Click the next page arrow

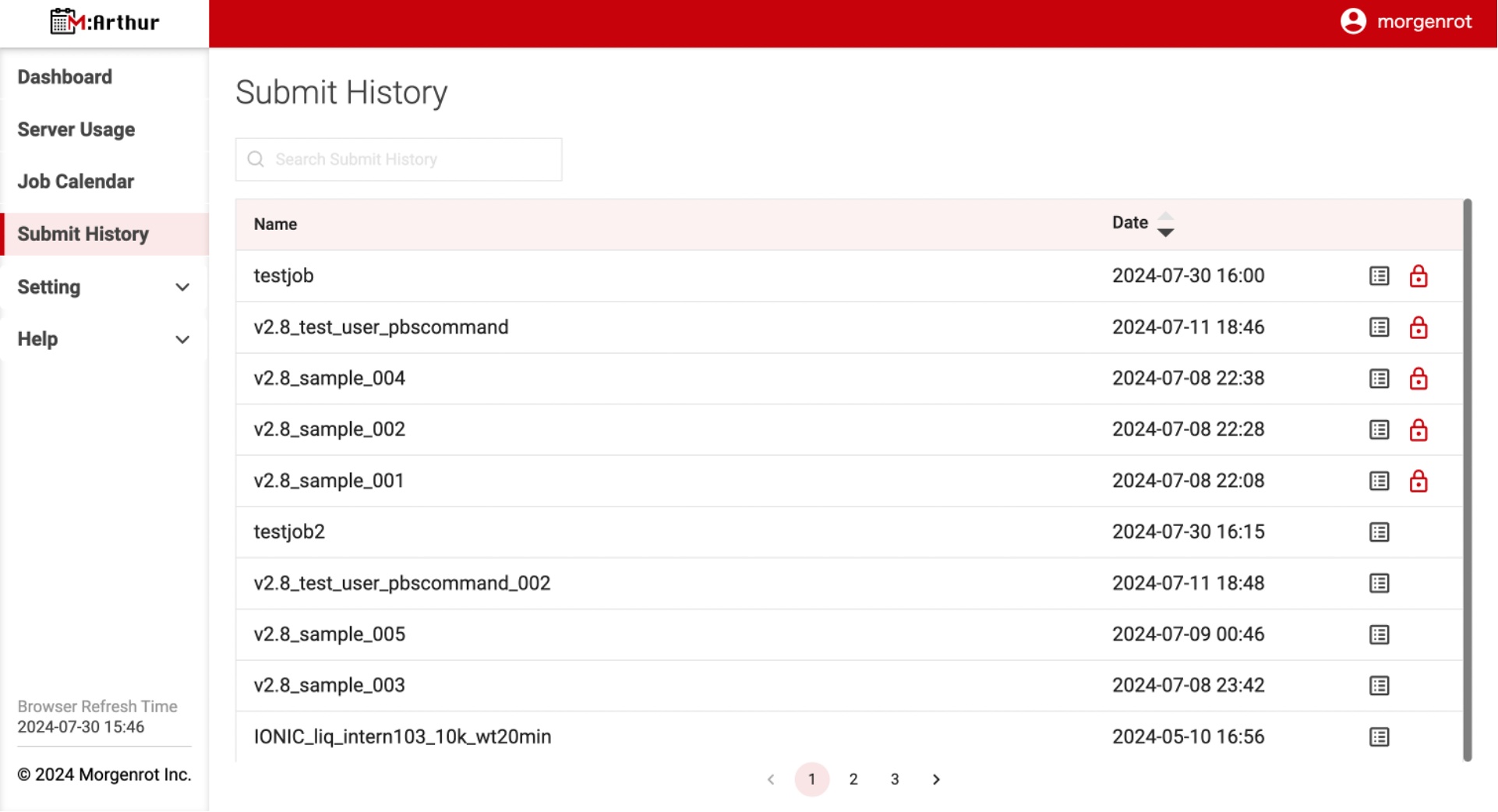click(936, 779)
